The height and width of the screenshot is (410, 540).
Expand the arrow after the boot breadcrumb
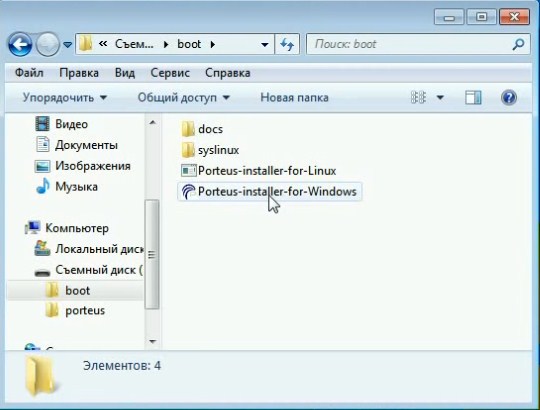click(x=212, y=44)
